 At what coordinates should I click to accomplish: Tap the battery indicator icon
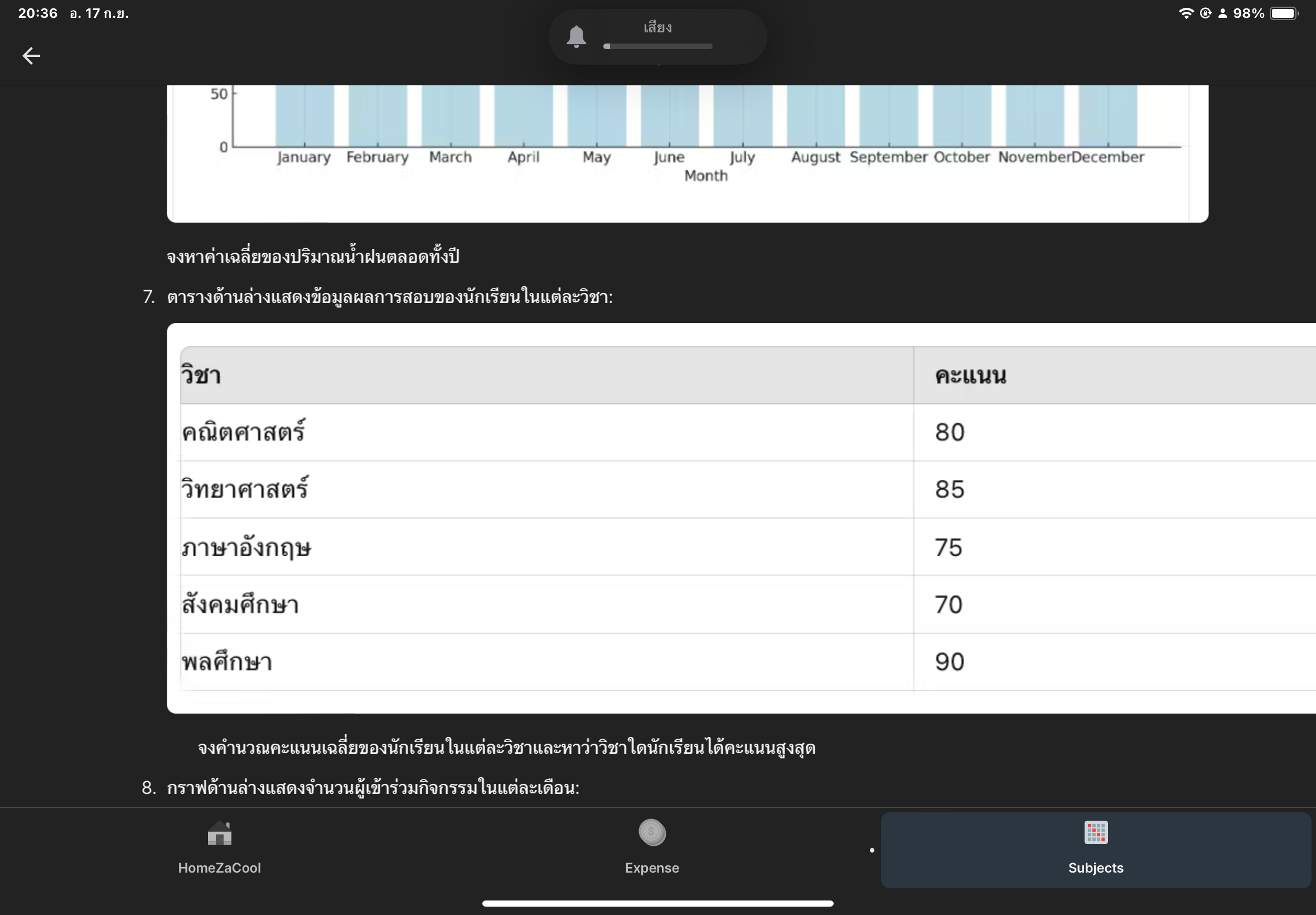[1283, 13]
